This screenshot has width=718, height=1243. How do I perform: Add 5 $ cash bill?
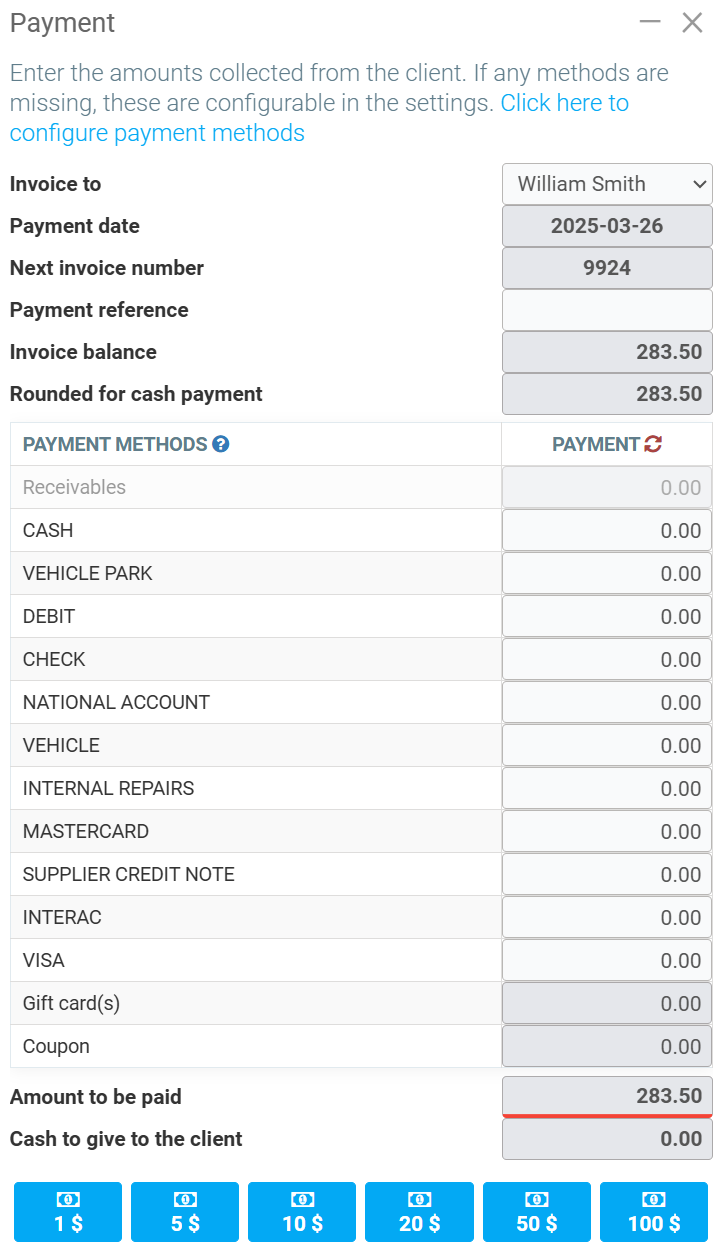[x=185, y=1212]
